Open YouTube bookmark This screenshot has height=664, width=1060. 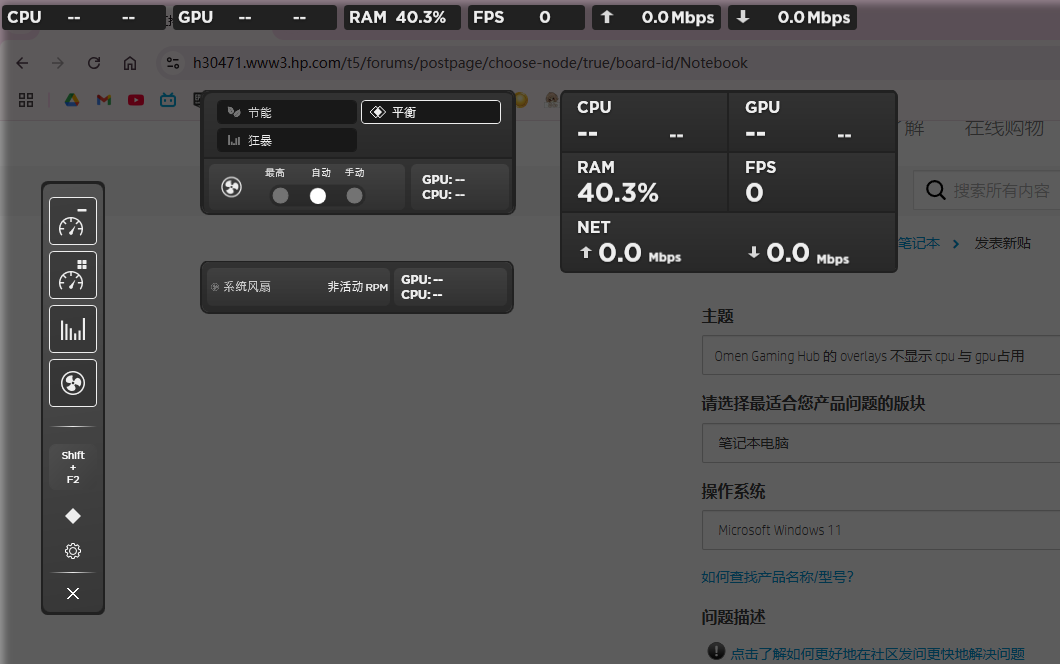tap(136, 100)
